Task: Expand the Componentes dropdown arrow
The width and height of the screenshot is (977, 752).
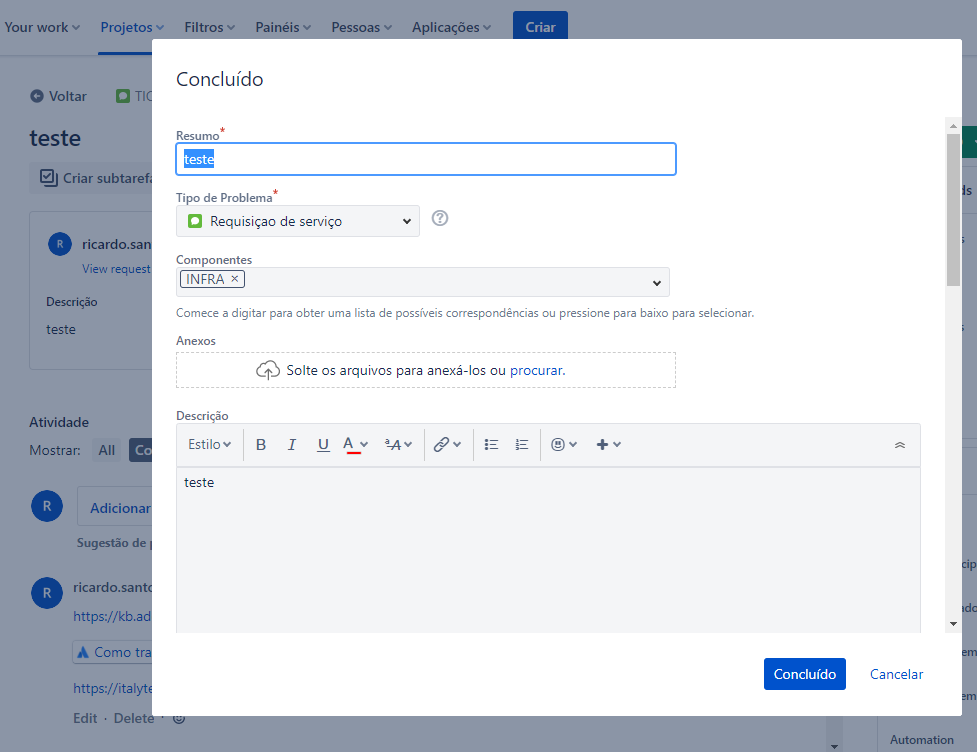Action: click(x=657, y=283)
